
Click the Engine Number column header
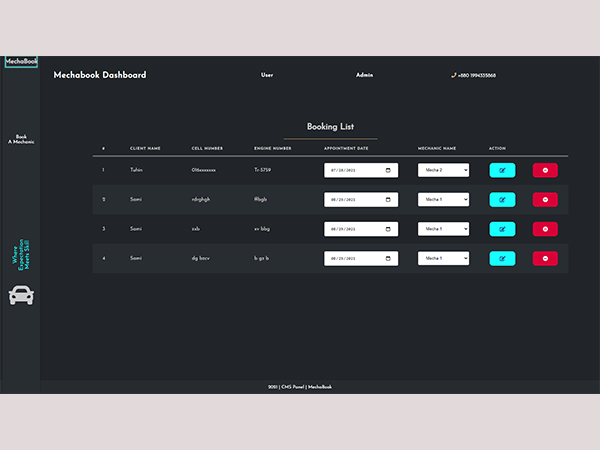(272, 148)
